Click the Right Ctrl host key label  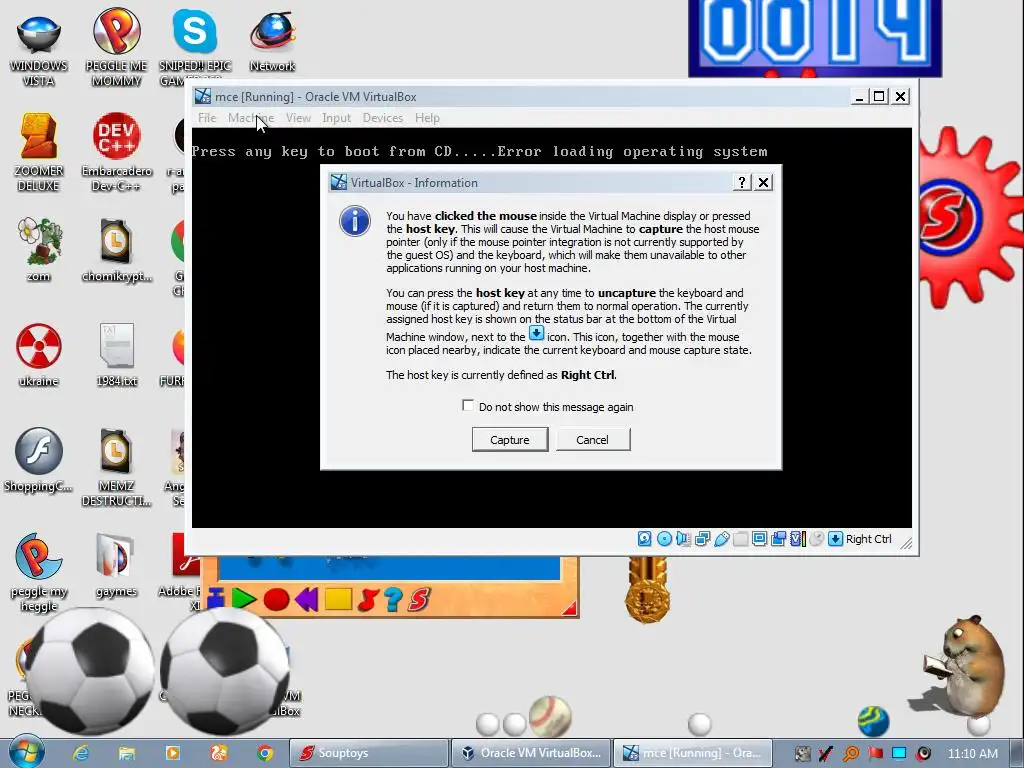[869, 539]
